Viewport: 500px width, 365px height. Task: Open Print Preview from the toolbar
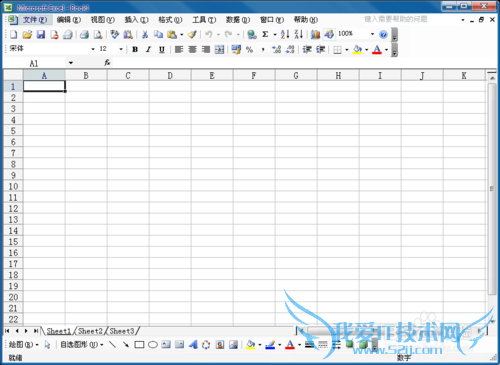pyautogui.click(x=98, y=34)
